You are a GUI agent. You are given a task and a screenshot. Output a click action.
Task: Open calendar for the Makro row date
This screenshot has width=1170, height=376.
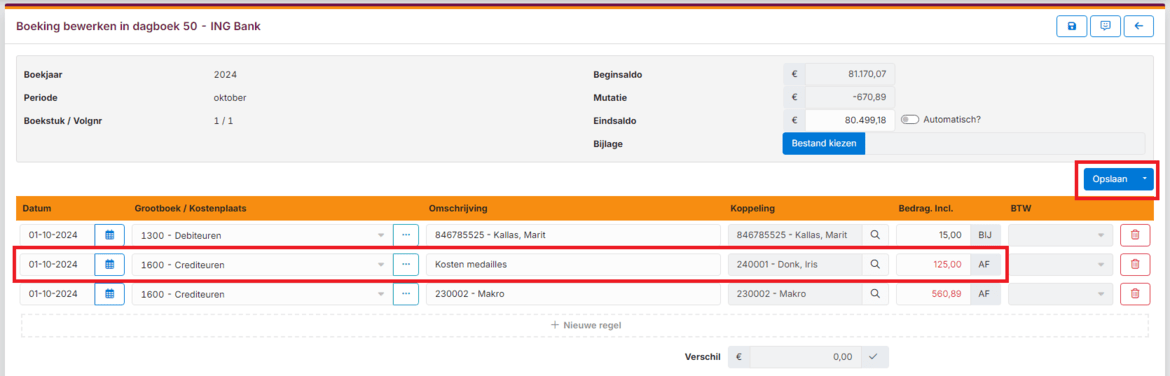click(x=110, y=294)
